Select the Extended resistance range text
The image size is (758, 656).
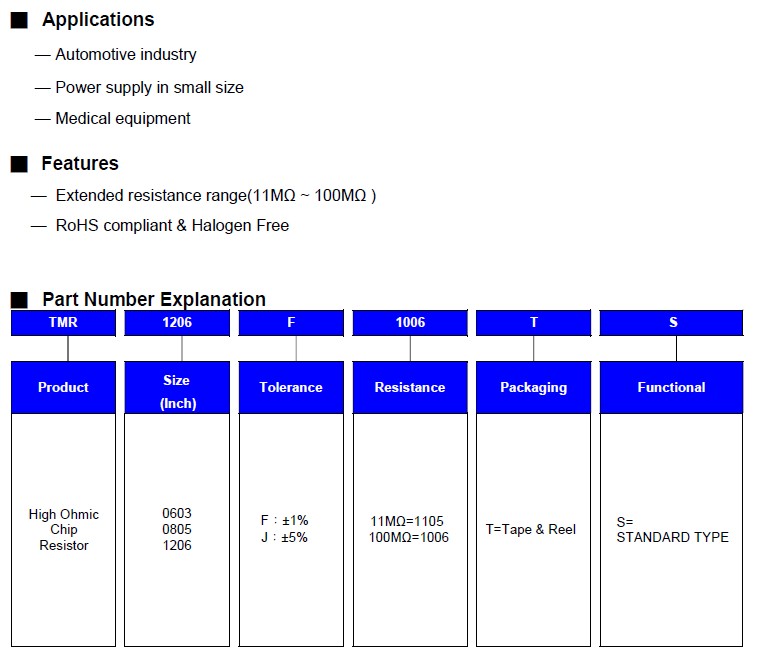tap(215, 196)
